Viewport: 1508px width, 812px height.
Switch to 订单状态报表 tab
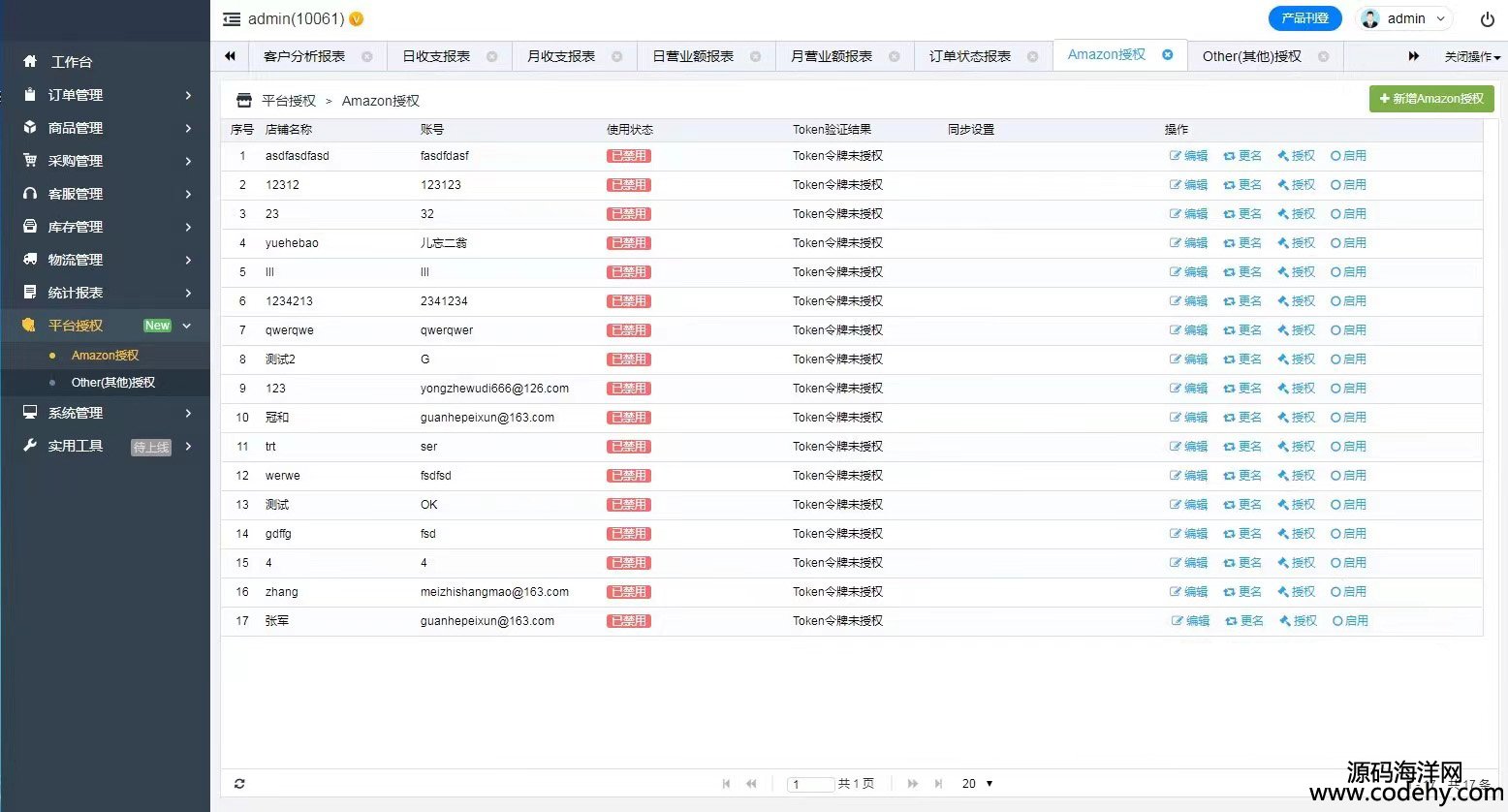tap(970, 56)
